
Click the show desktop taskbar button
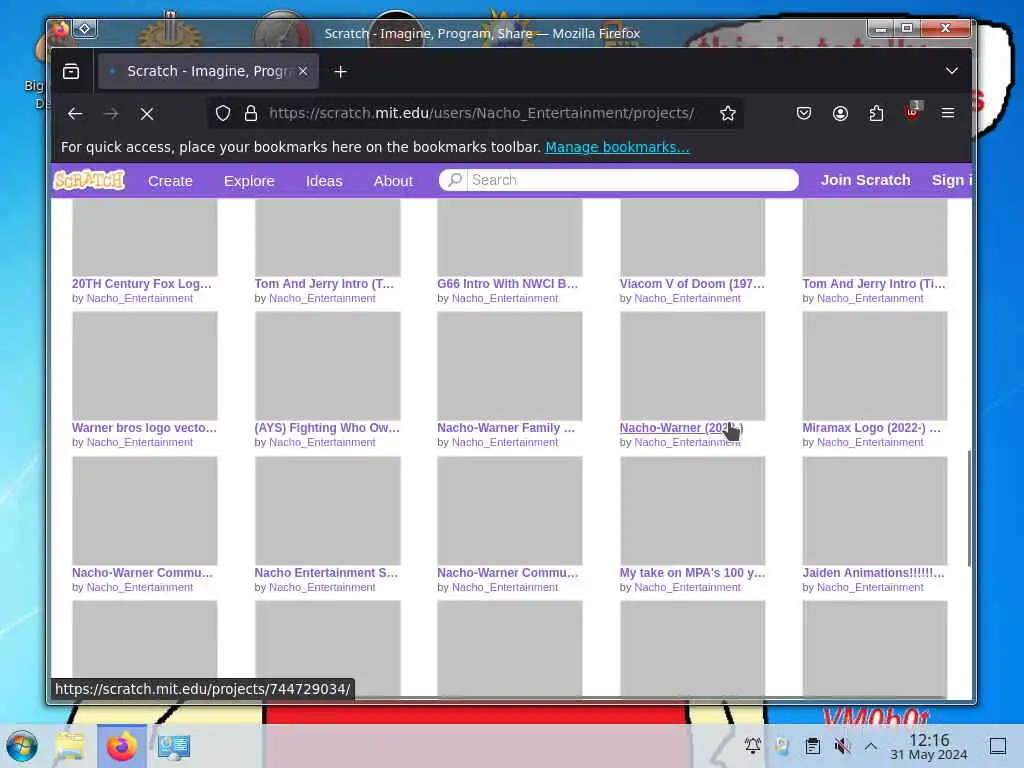[x=998, y=746]
